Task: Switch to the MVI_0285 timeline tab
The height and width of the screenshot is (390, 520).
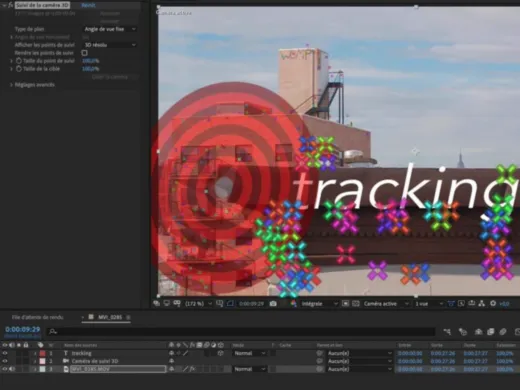Action: pos(110,317)
